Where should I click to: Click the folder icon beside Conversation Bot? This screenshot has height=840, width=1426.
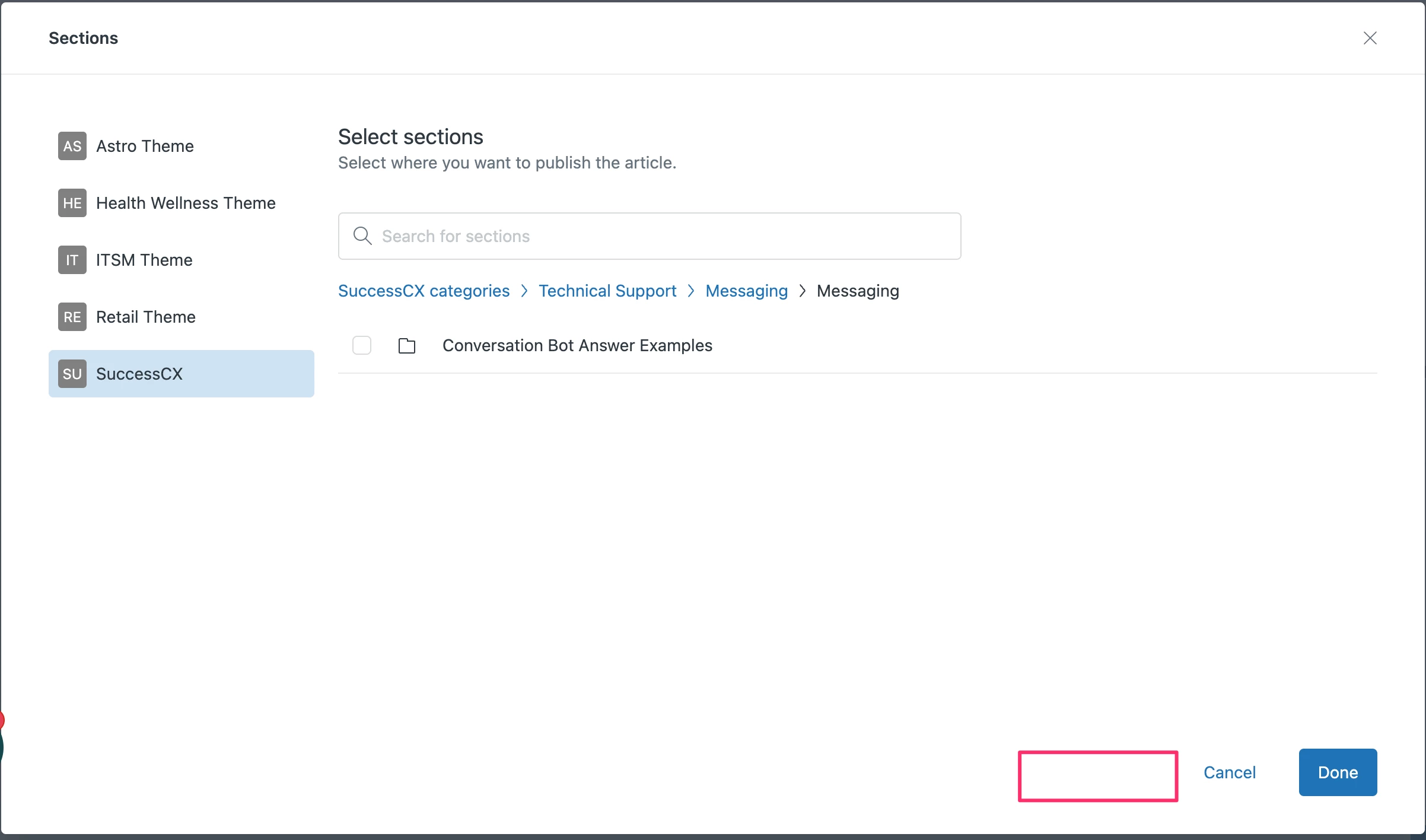(x=406, y=345)
